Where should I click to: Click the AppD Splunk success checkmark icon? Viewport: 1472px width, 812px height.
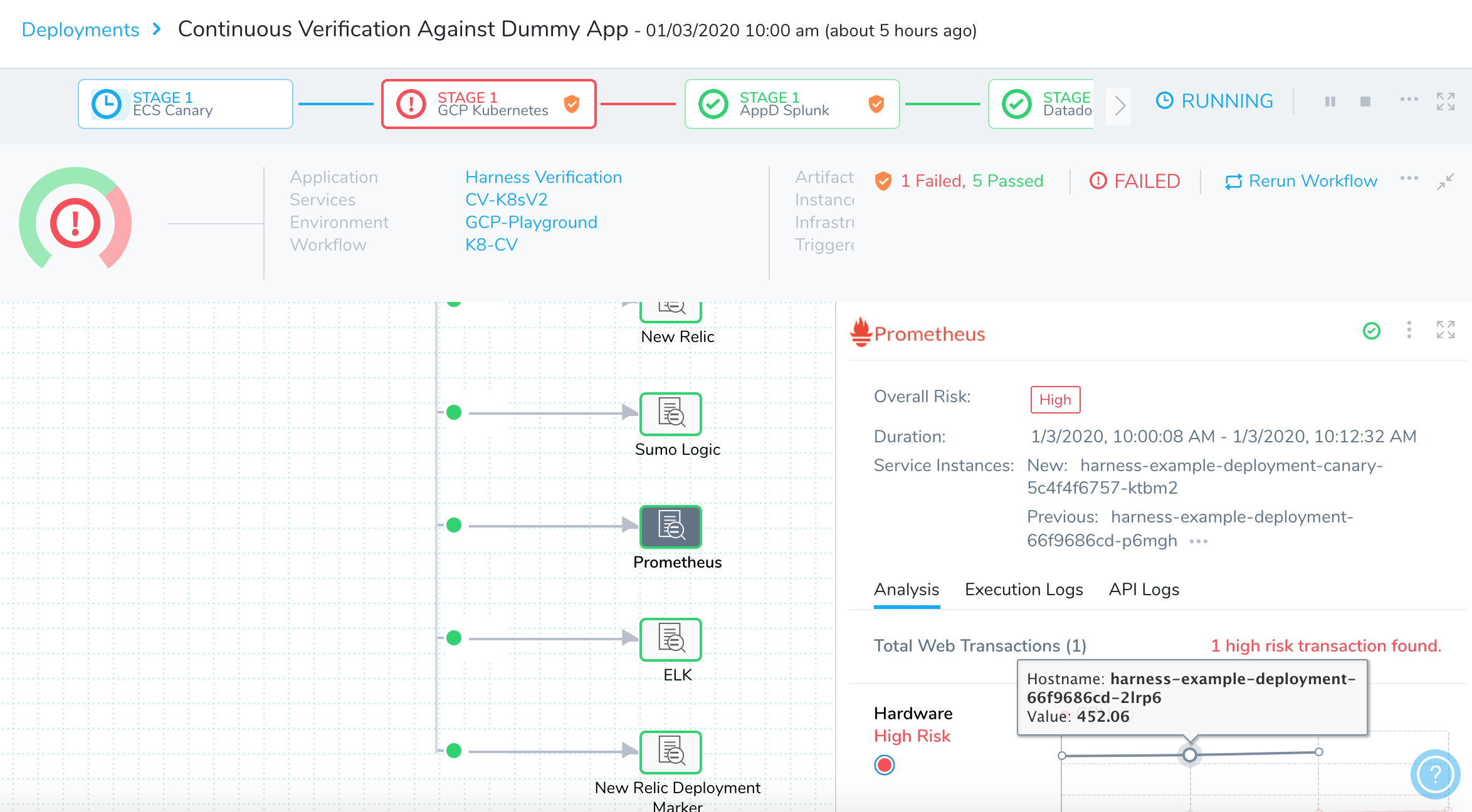pos(713,104)
